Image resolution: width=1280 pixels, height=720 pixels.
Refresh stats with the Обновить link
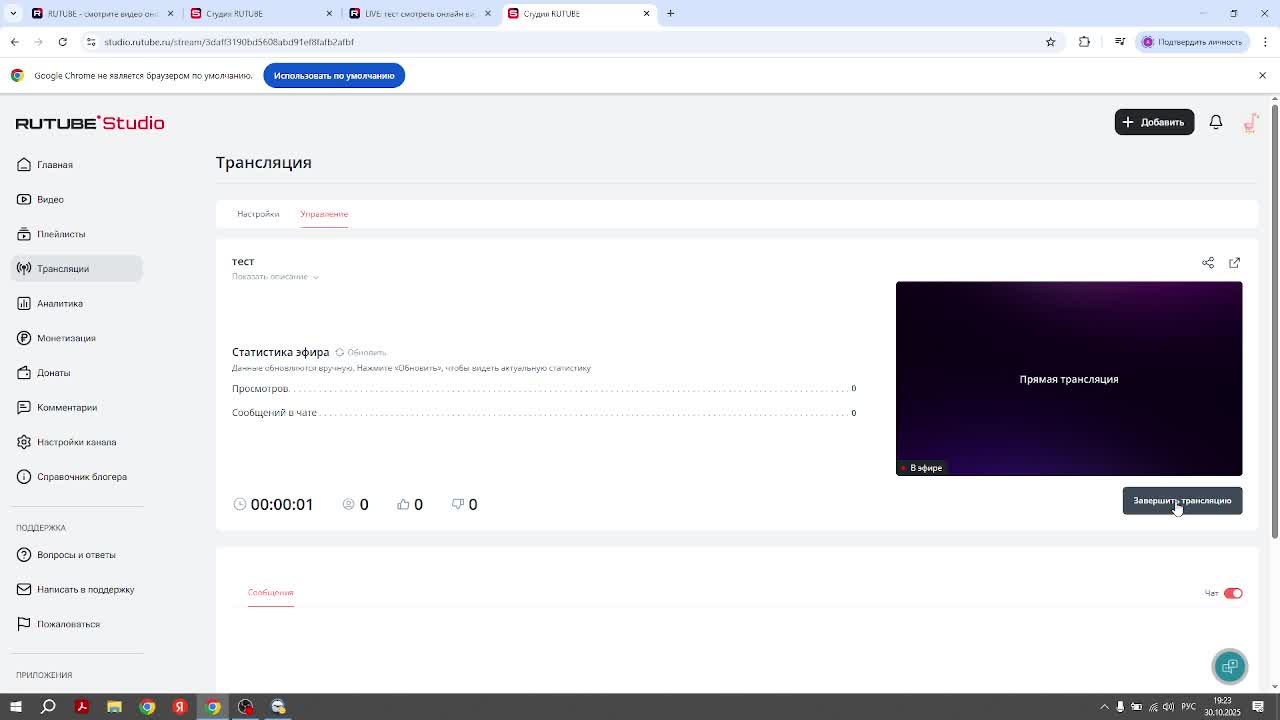tap(361, 353)
